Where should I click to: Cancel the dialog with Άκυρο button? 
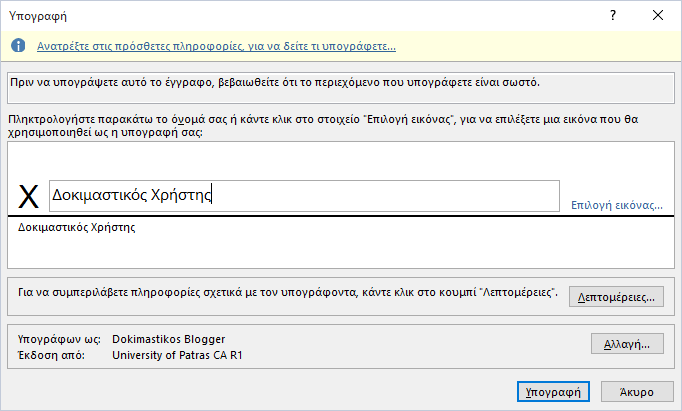(x=636, y=392)
